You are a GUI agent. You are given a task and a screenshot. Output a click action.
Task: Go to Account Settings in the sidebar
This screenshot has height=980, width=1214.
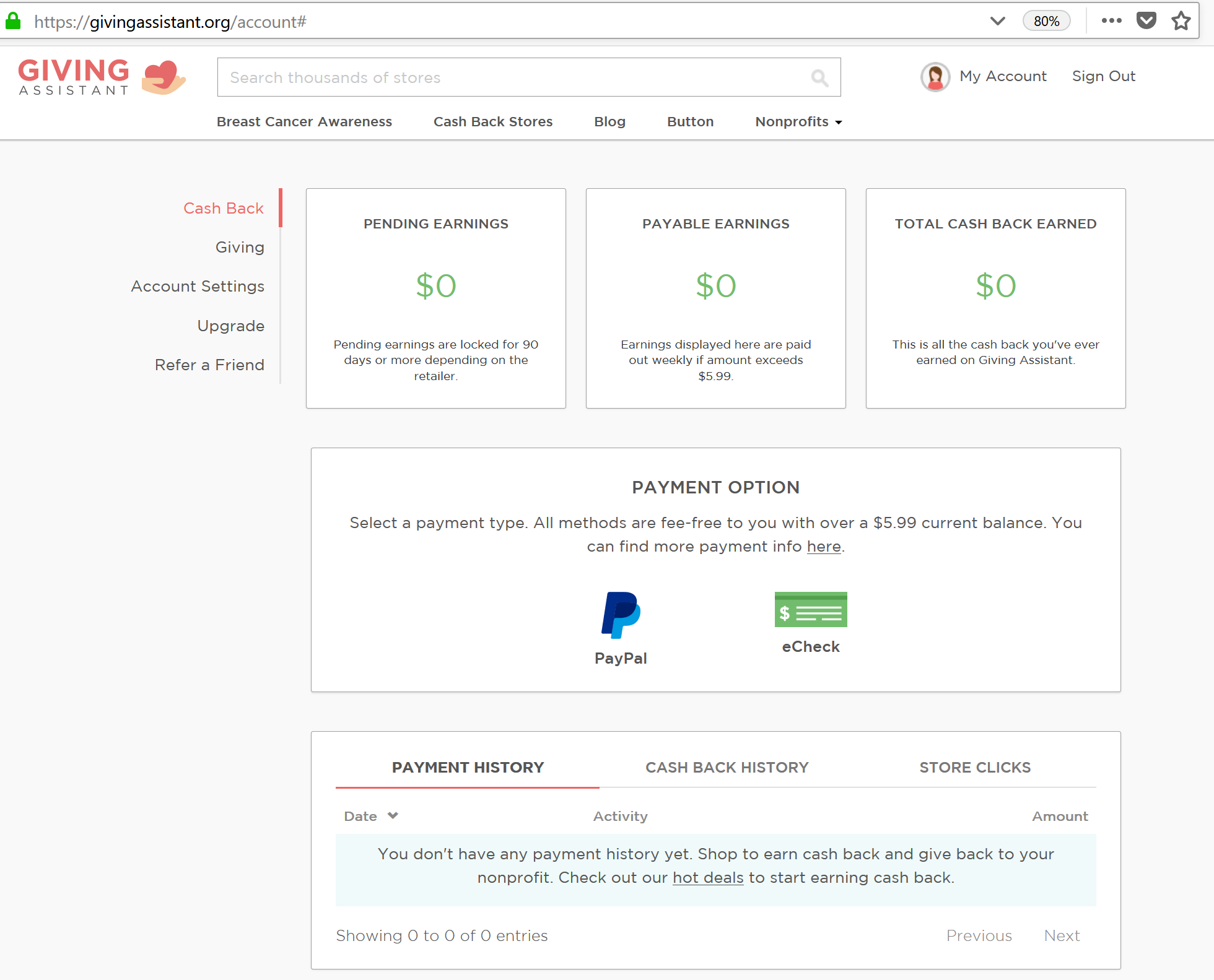(x=197, y=286)
